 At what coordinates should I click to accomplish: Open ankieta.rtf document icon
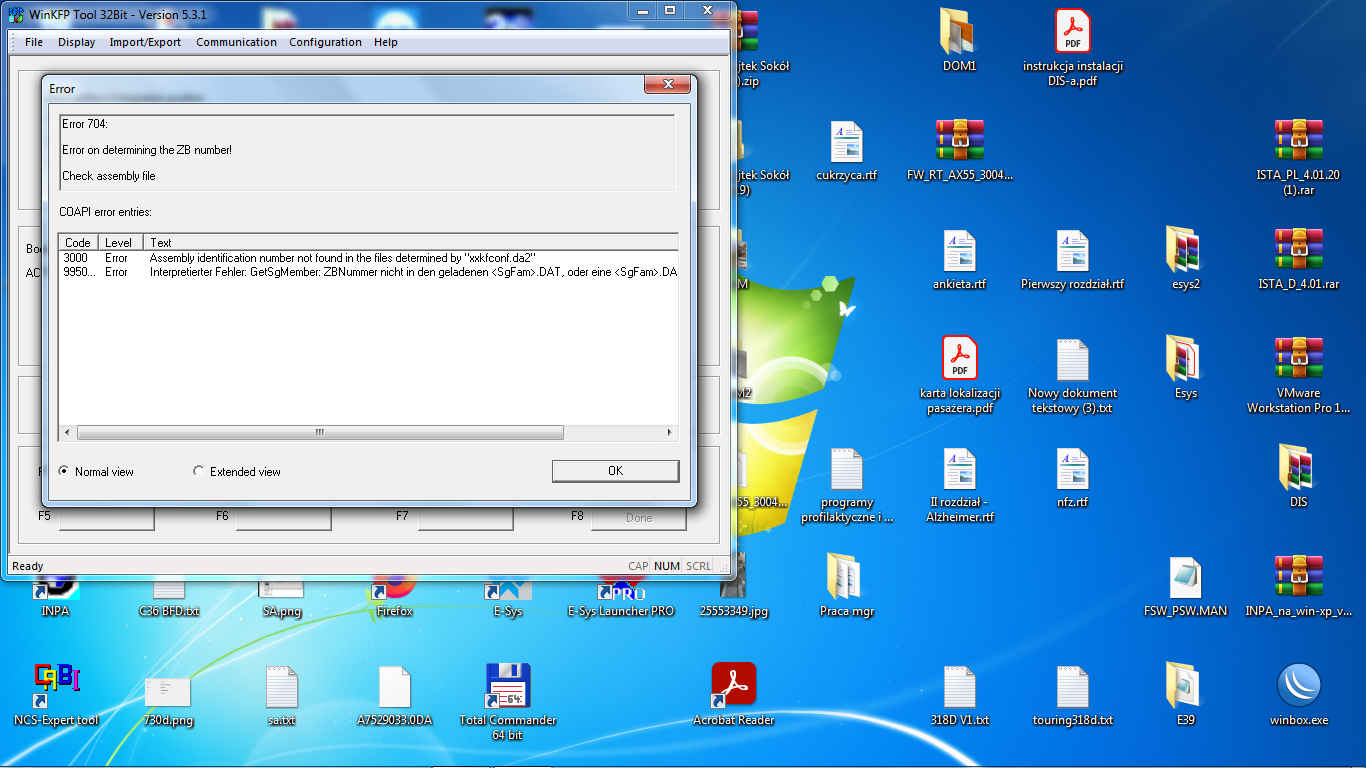point(959,251)
